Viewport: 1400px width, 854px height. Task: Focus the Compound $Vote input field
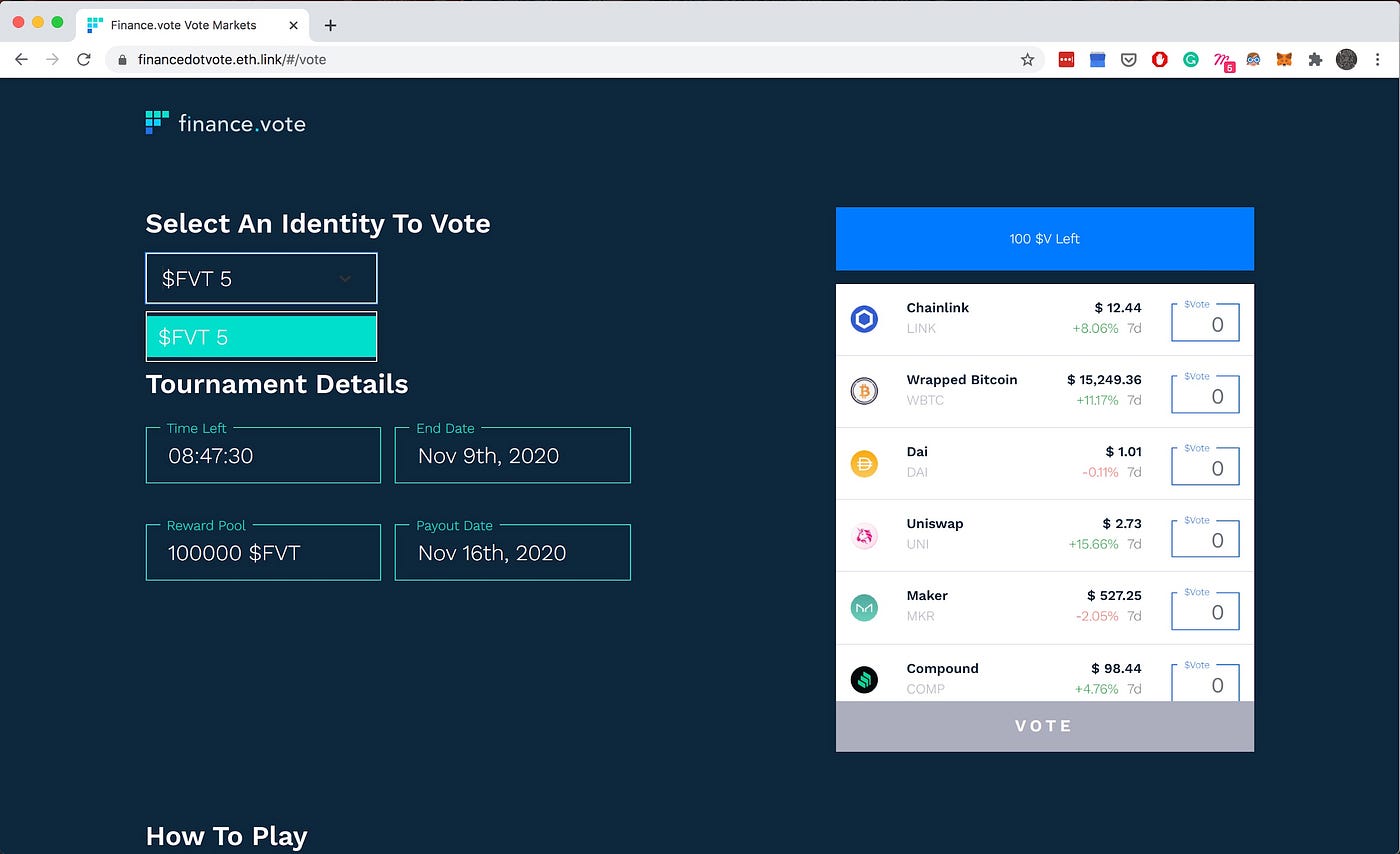click(1205, 682)
